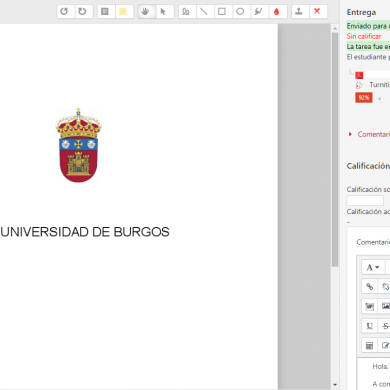The width and height of the screenshot is (390, 390).
Task: Rotate the page counterclockwise
Action: coord(64,12)
